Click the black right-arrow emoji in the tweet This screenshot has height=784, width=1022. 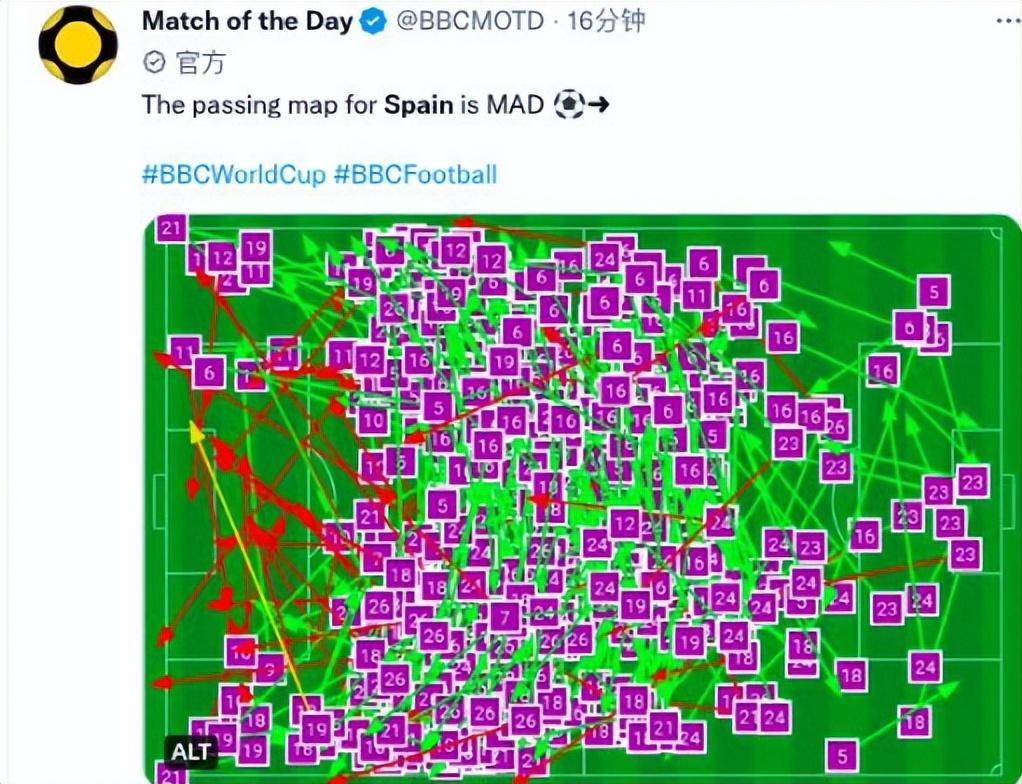click(597, 105)
